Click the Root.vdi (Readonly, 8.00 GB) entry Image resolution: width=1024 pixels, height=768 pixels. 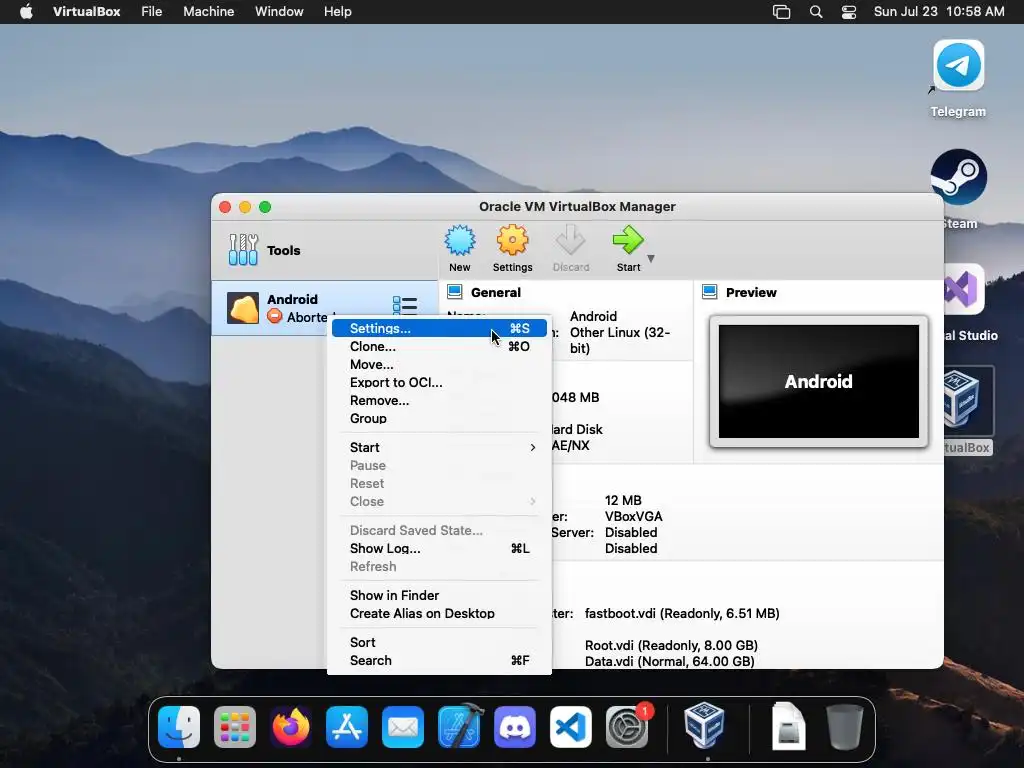[671, 645]
